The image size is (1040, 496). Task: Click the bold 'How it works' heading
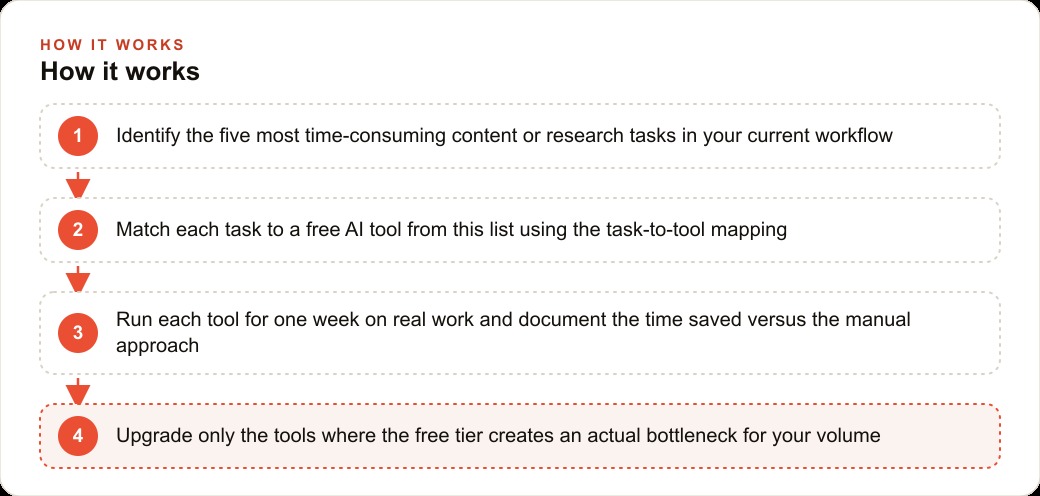coord(120,72)
